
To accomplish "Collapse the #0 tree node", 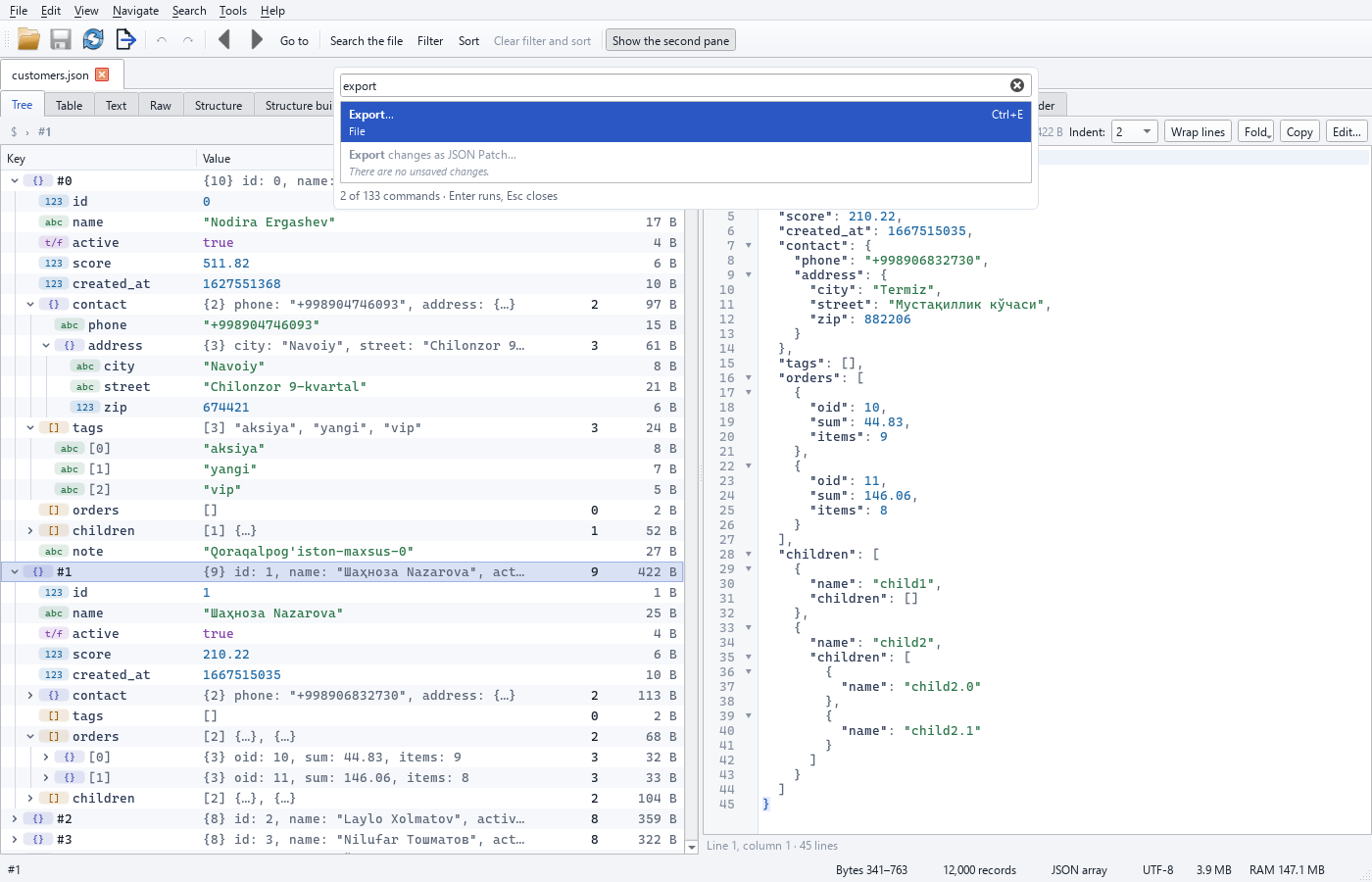I will tap(15, 180).
